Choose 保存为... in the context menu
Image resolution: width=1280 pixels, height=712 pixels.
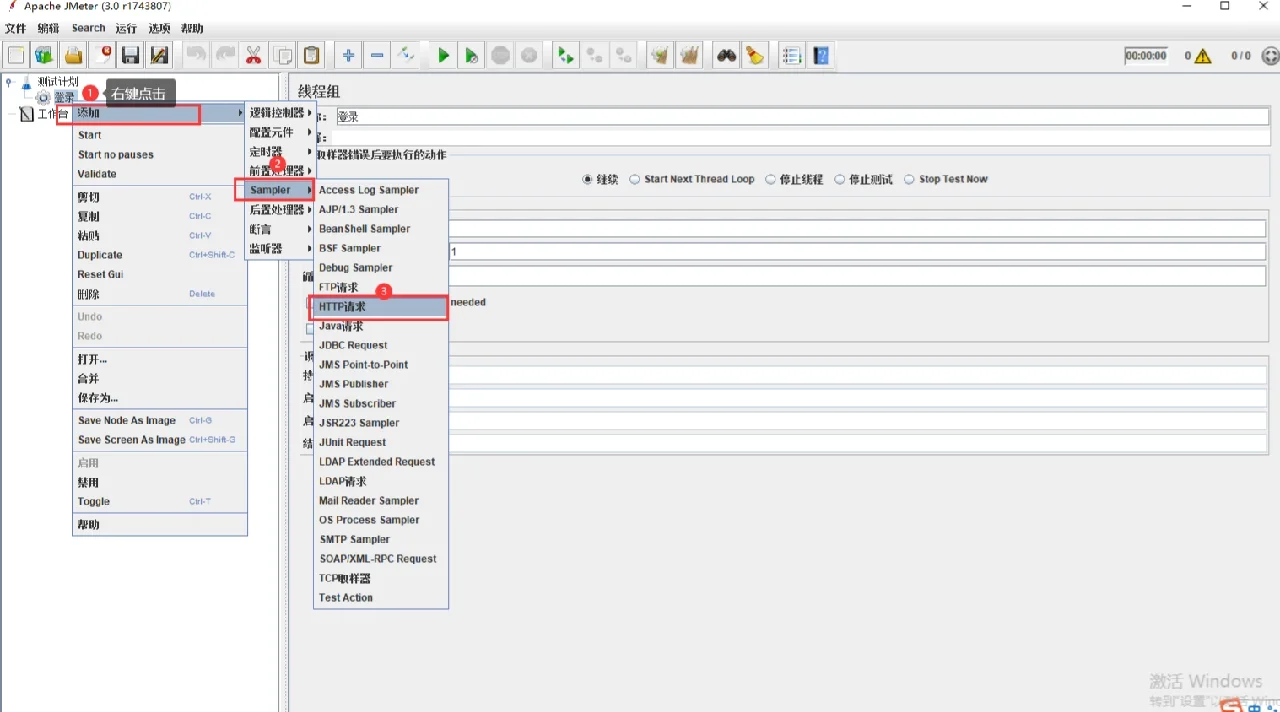click(160, 398)
